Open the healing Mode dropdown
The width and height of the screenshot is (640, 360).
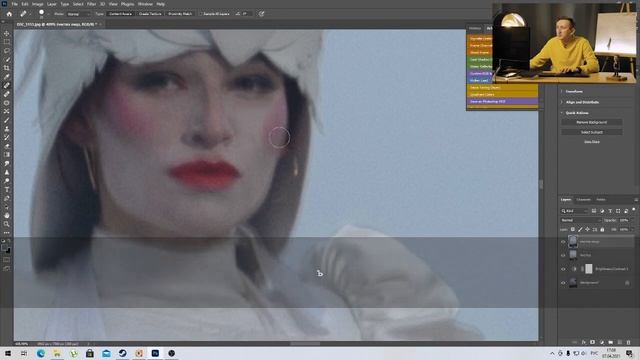(78, 14)
